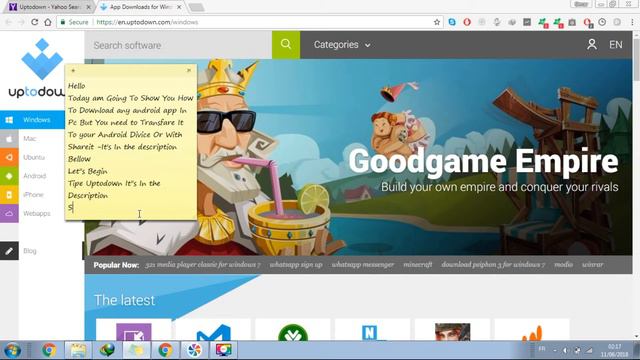The image size is (640, 360).
Task: Click the green search magnifier button
Action: point(286,44)
